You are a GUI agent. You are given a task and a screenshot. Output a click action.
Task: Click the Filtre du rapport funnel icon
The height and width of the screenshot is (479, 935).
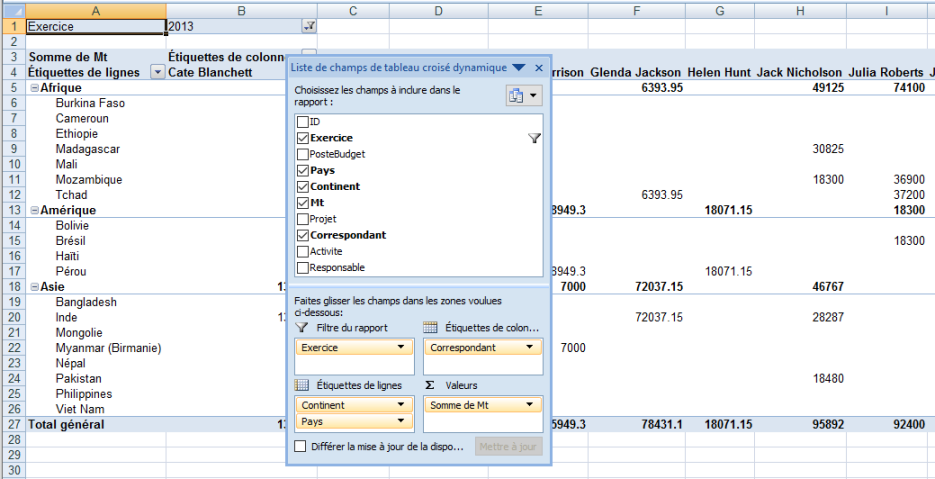tap(302, 328)
